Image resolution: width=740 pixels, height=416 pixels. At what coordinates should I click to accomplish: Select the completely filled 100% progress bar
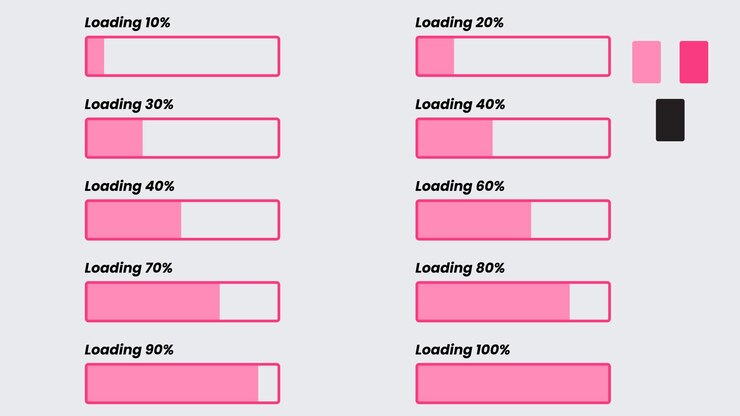pyautogui.click(x=513, y=383)
